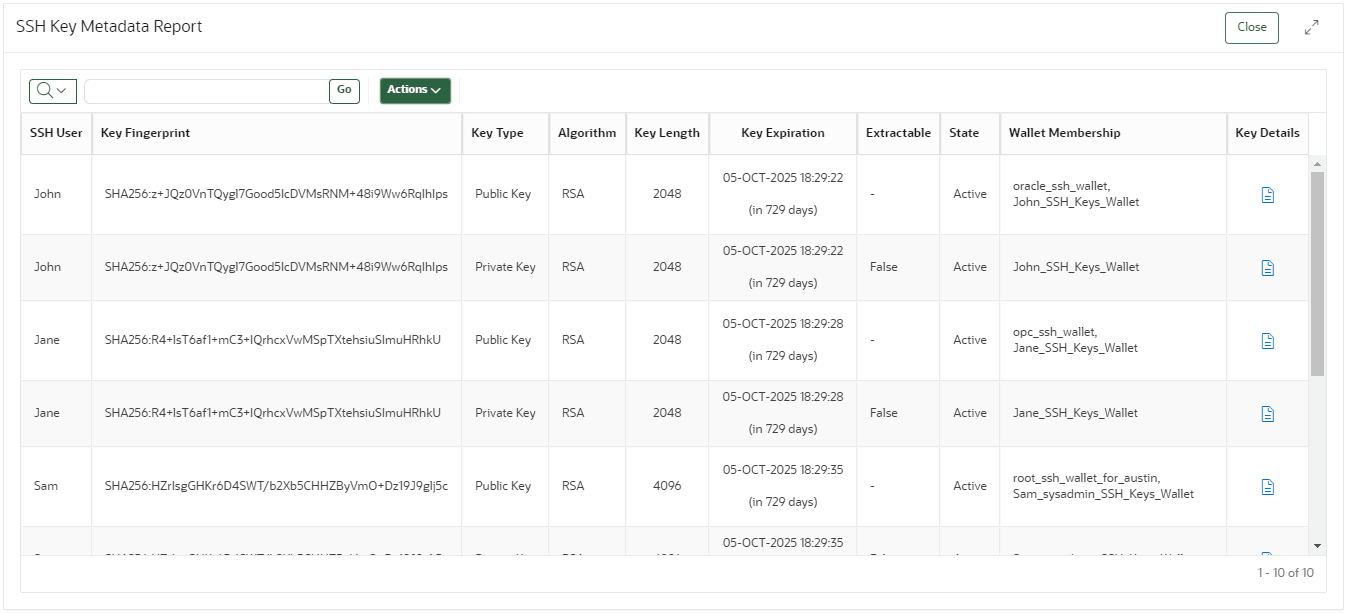Open the Actions menu

tap(414, 90)
